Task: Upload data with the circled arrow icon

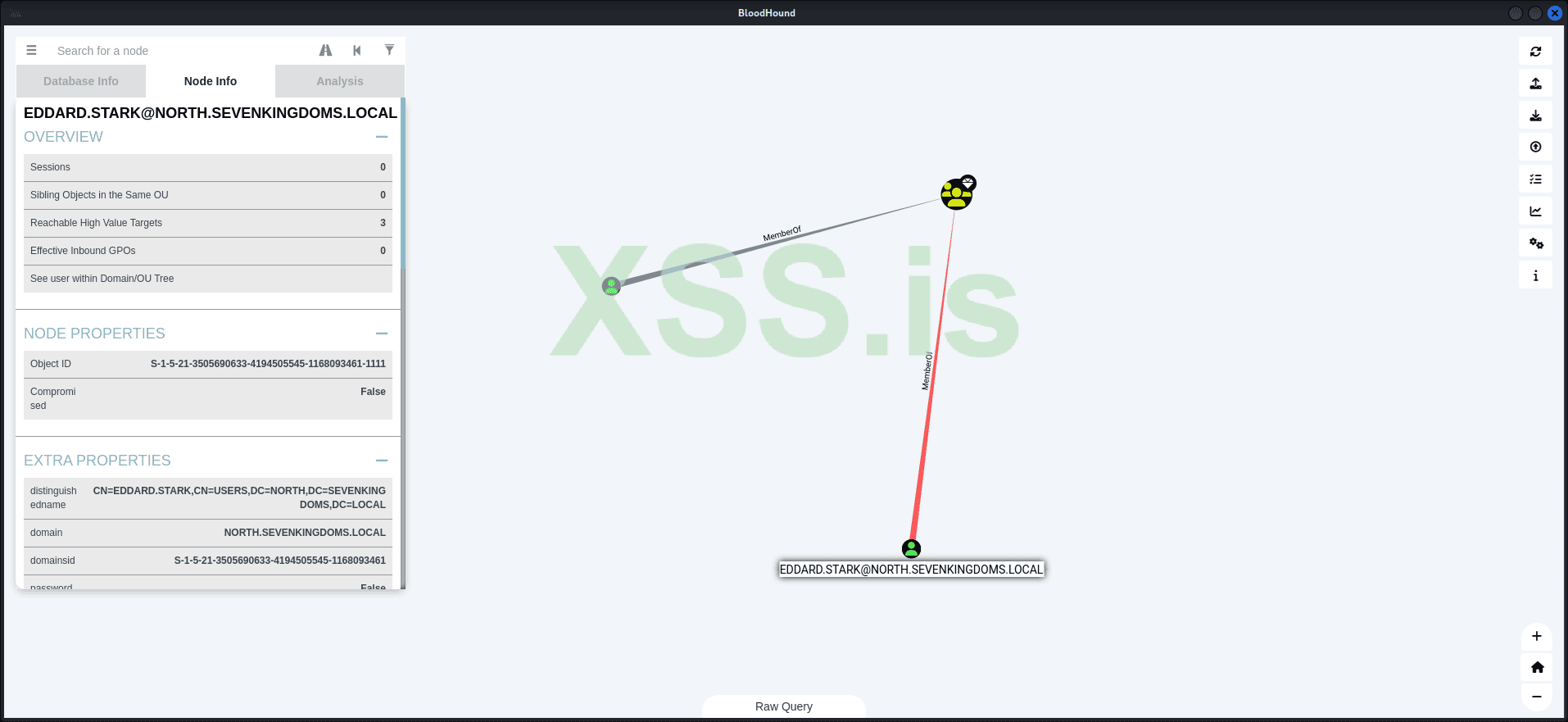Action: 1535,147
